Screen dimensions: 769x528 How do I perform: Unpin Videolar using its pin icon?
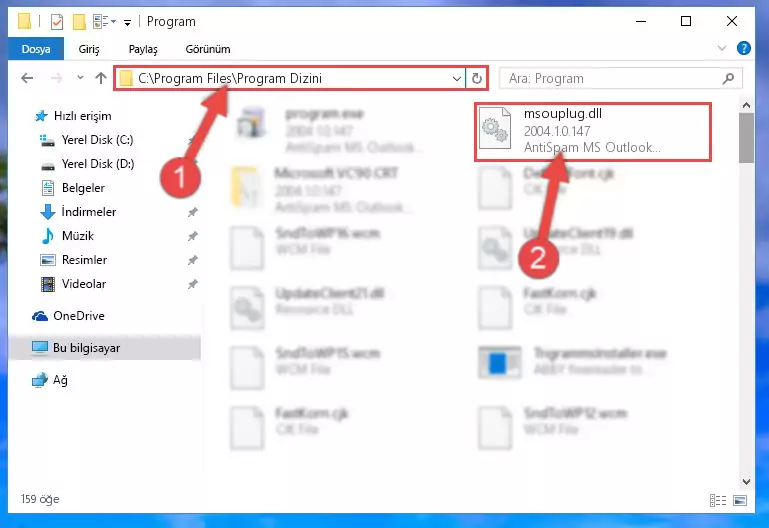[193, 284]
